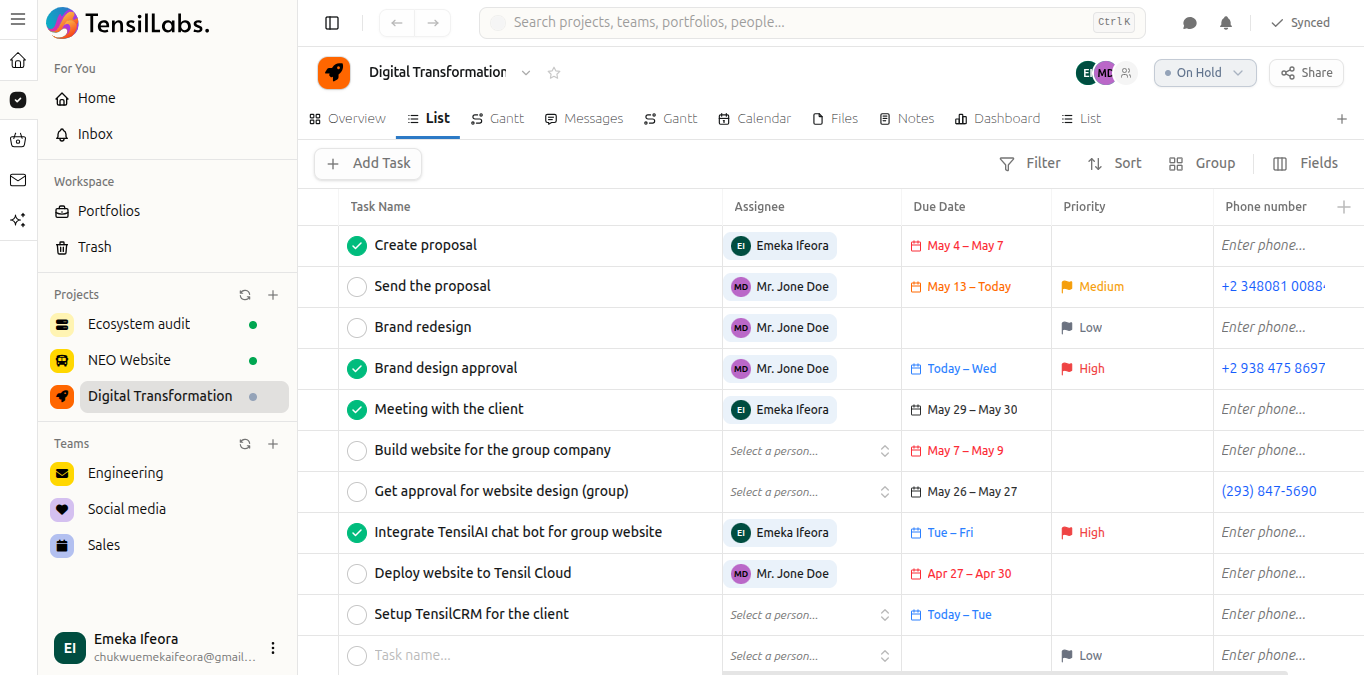Switch to the Notes tab
Screen dimensions: 1364x675
click(x=906, y=119)
